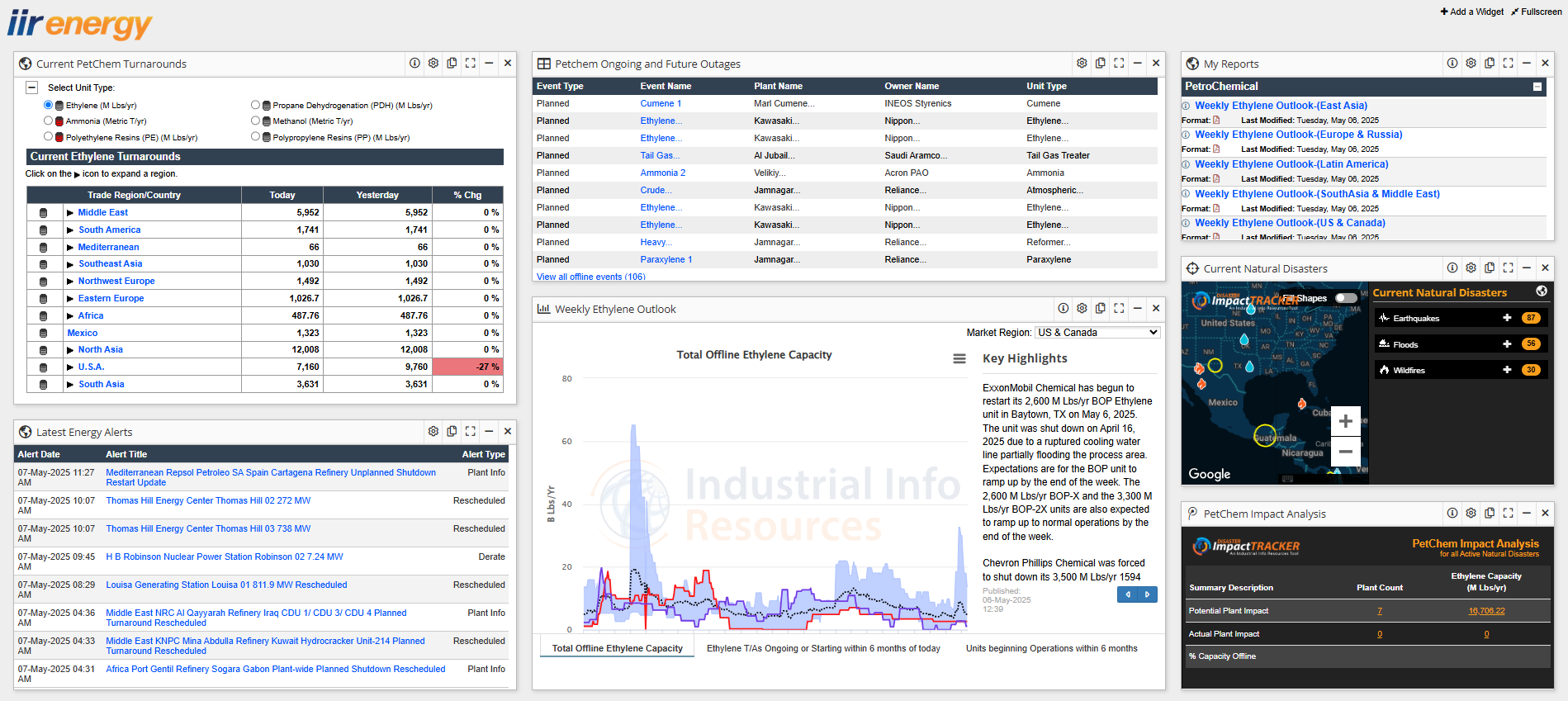1568x701 pixels.
Task: Sort outages by Event Type column header
Action: pos(560,86)
